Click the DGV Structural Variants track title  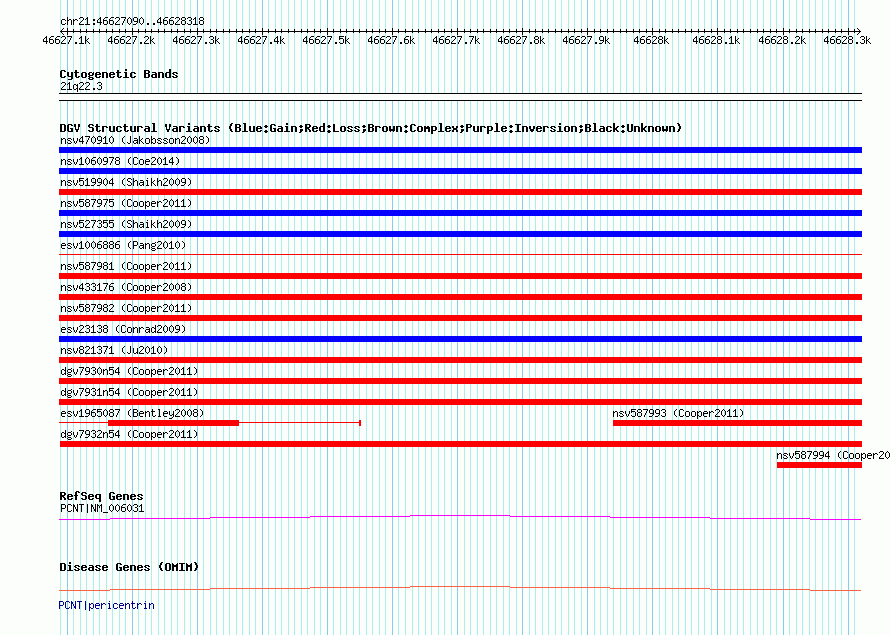click(x=370, y=128)
